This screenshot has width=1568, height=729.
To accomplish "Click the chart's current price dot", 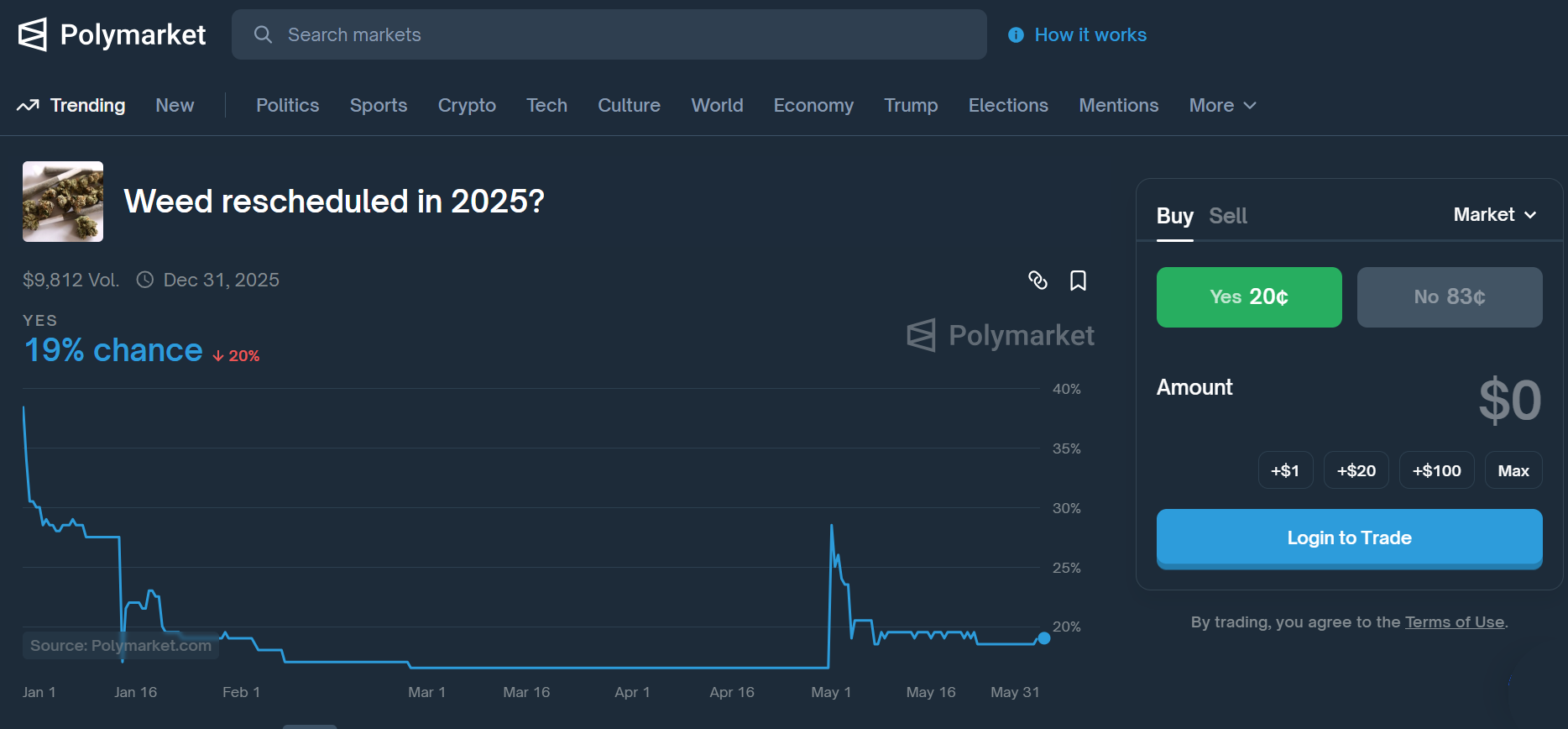I will (1043, 638).
